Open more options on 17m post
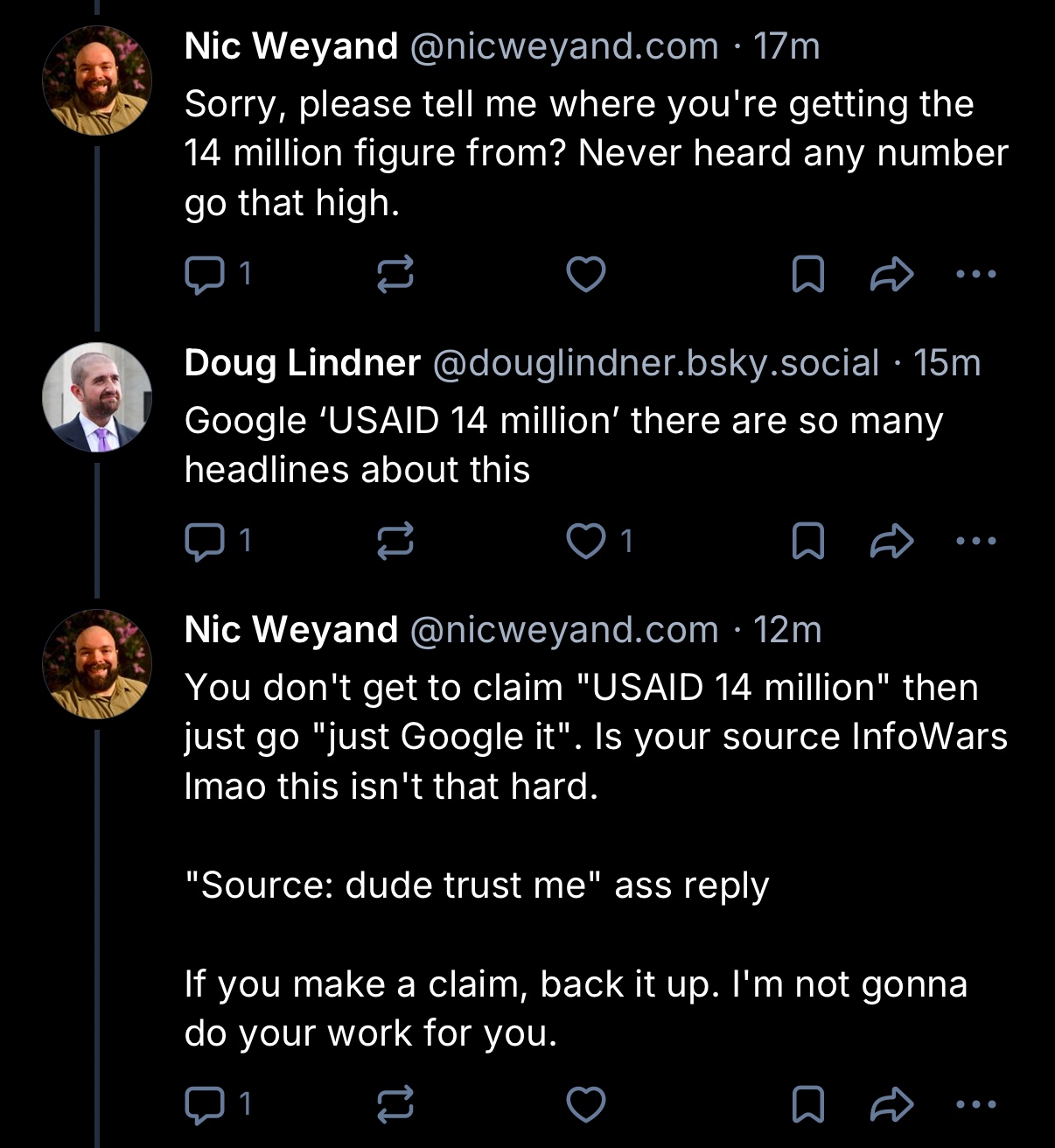This screenshot has height=1148, width=1055. [x=976, y=275]
